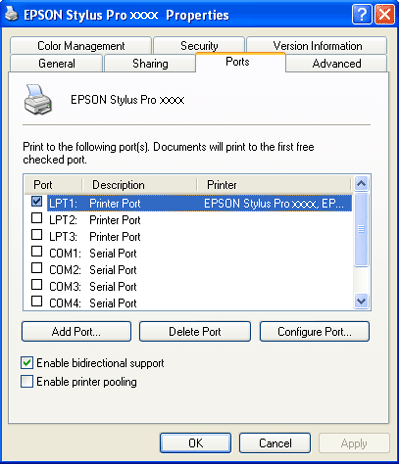
Task: Enable printer pooling checkbox
Action: tap(27, 381)
